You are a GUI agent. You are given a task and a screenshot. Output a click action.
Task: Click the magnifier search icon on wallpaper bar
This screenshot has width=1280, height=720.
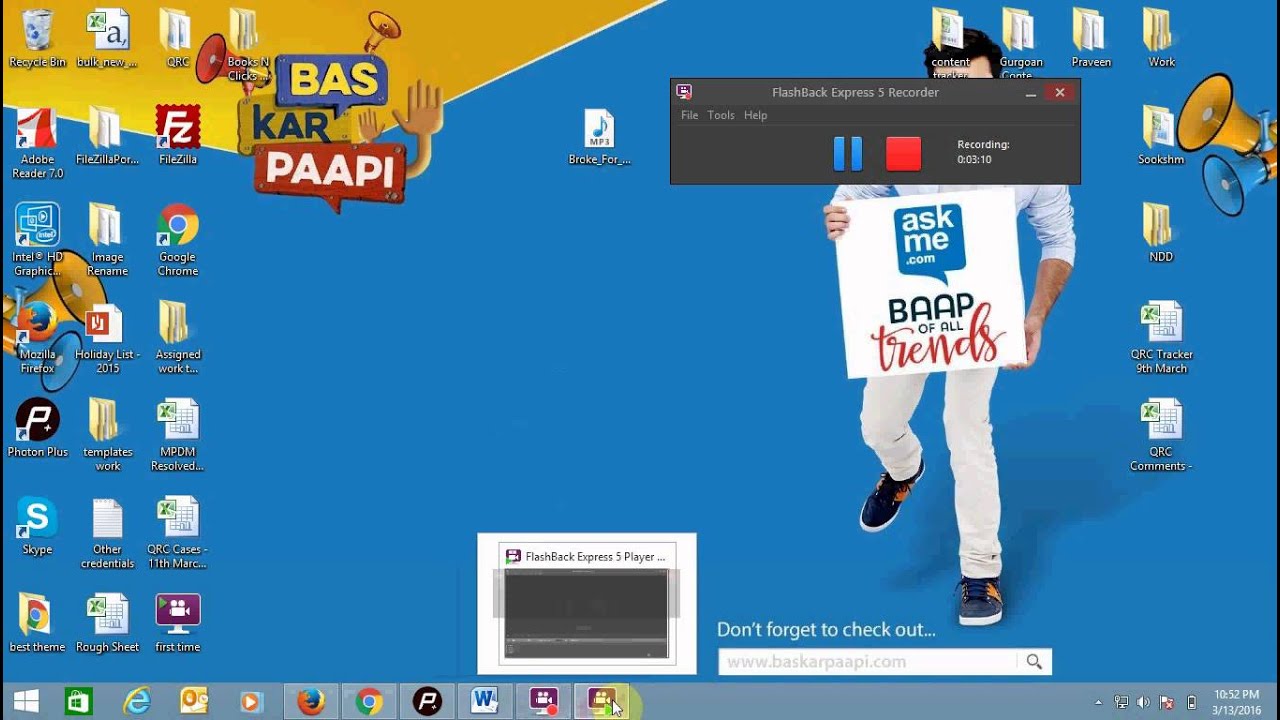click(x=1034, y=662)
